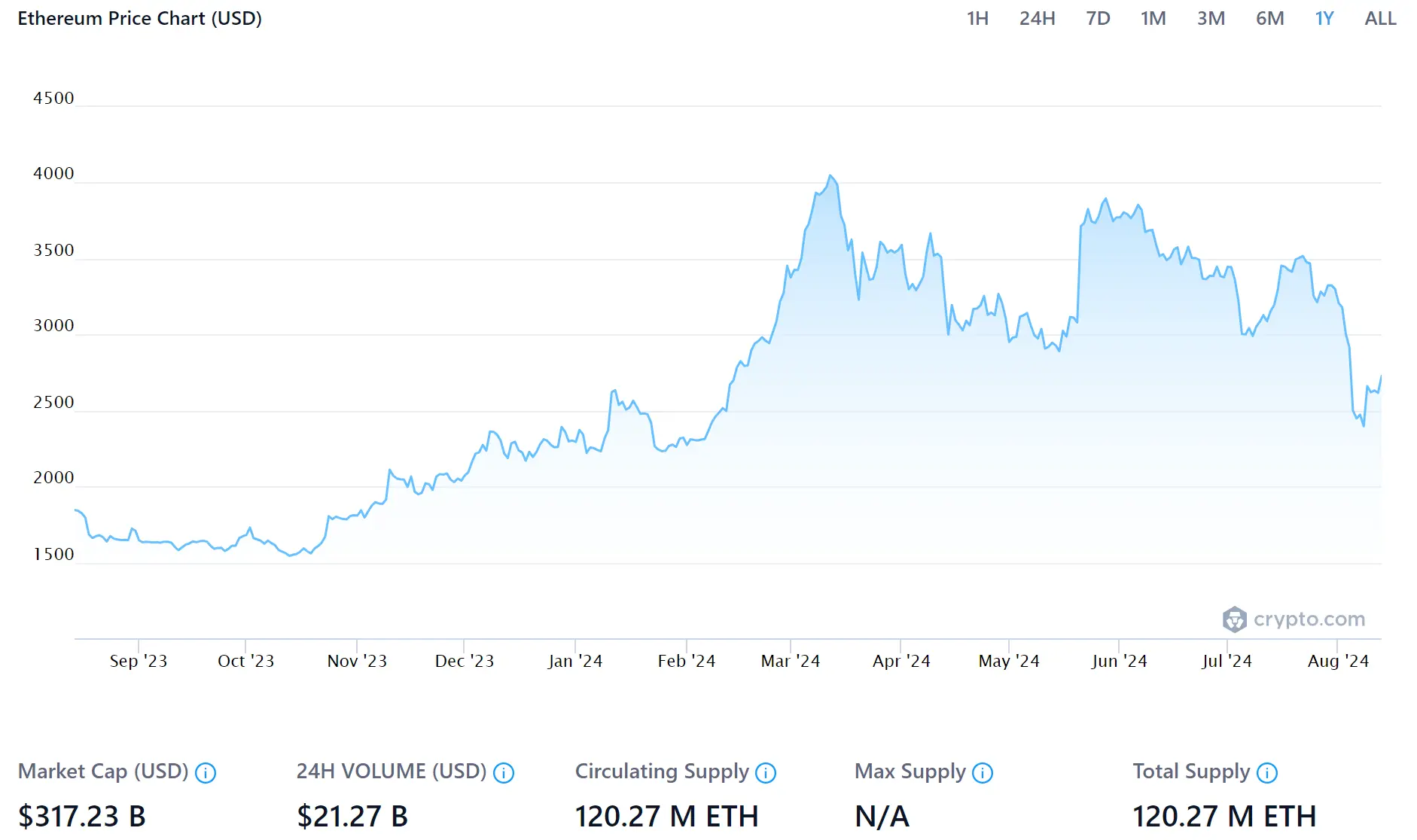View ALL time price history
The height and width of the screenshot is (840, 1417).
coord(1380,18)
